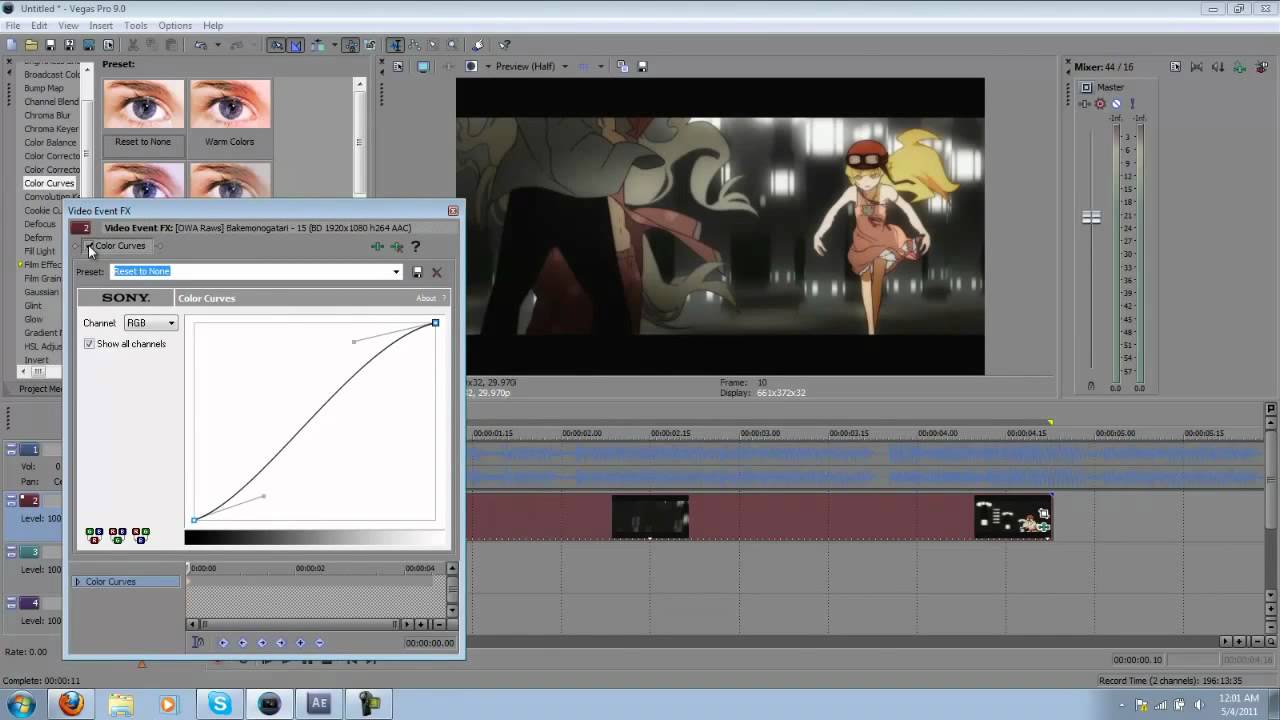The height and width of the screenshot is (720, 1280).
Task: Click the About link in Color Curves
Action: pos(426,298)
